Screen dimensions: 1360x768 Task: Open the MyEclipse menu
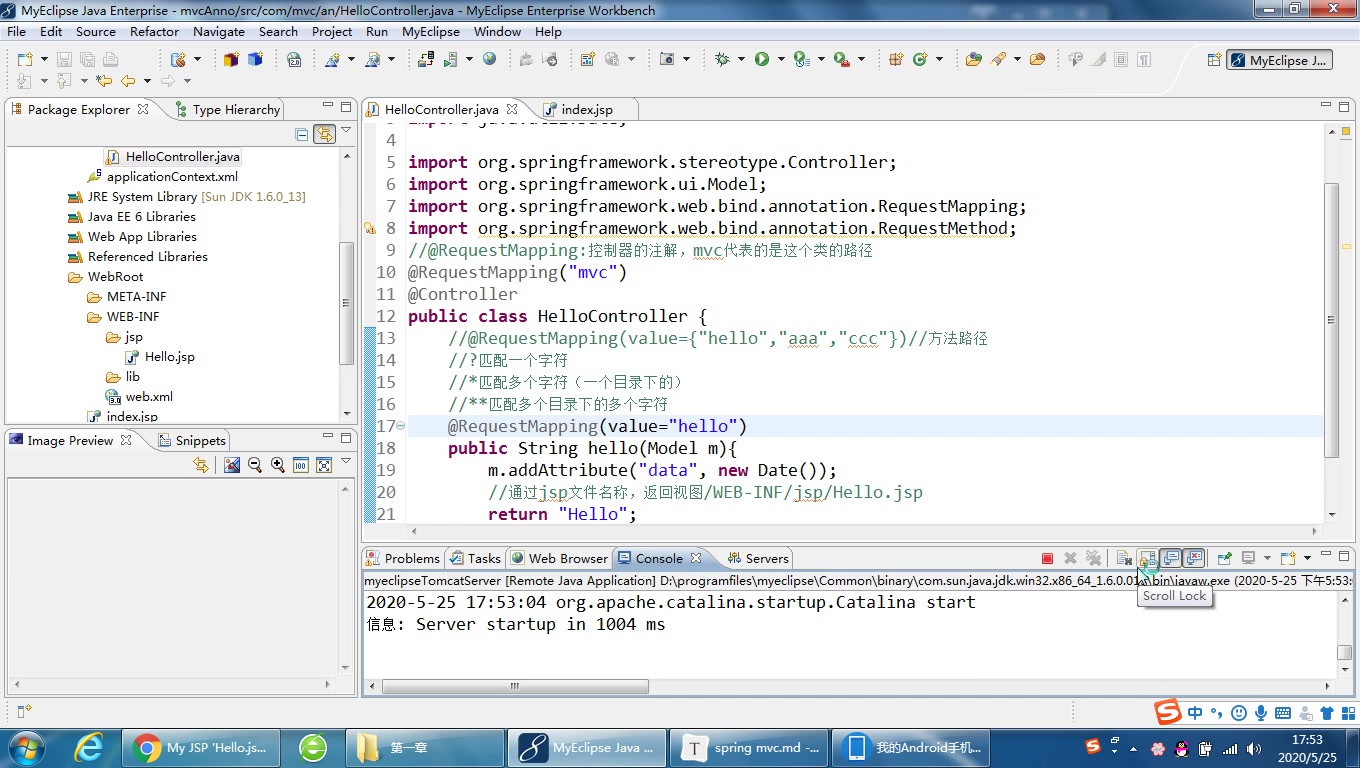430,31
